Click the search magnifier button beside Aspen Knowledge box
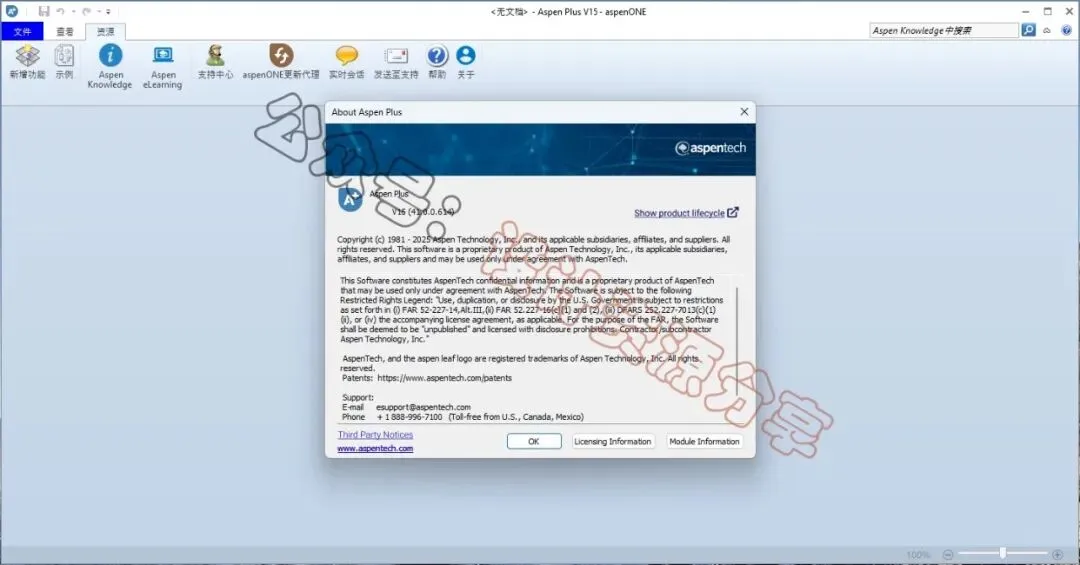 point(1028,30)
